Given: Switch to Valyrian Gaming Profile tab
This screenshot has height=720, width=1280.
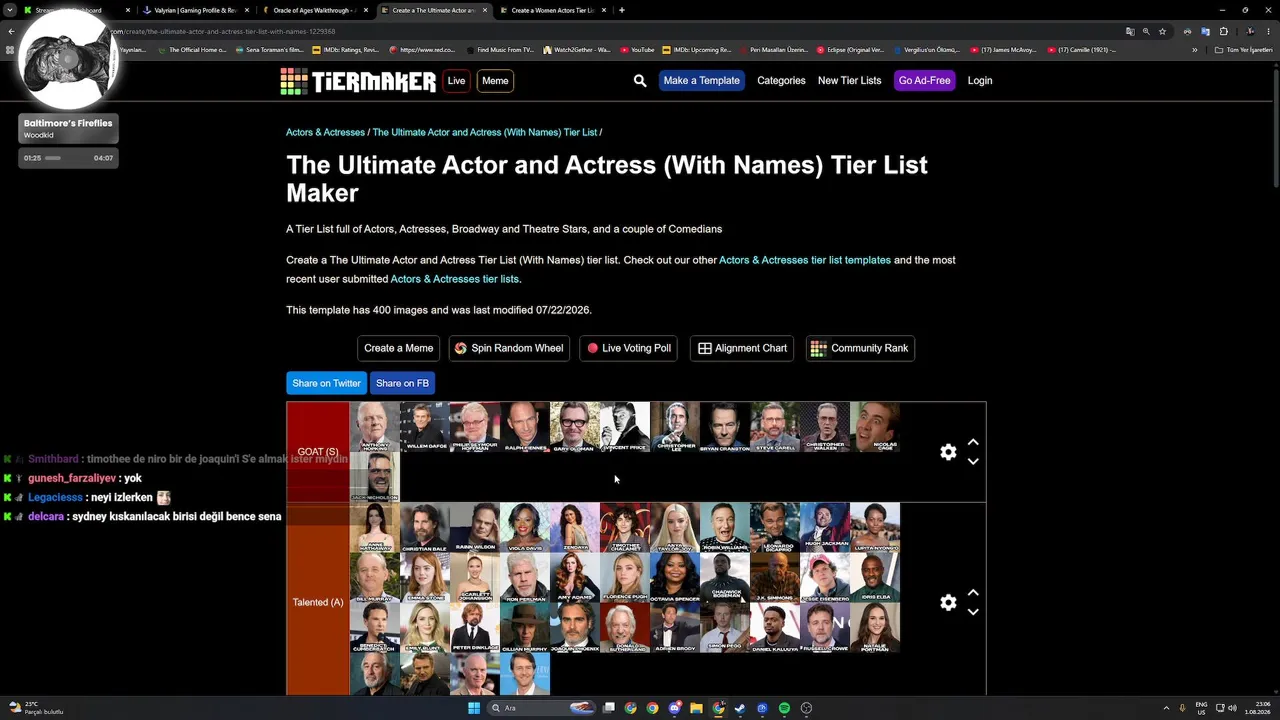Looking at the screenshot, I should point(196,10).
